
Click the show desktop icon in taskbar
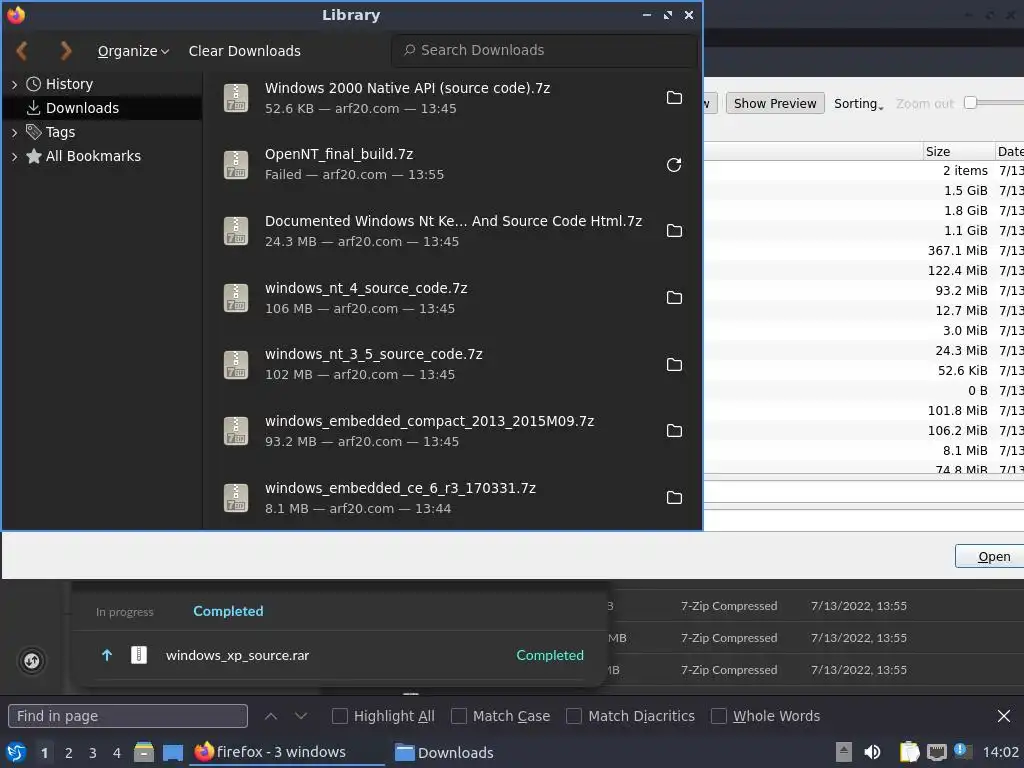click(x=172, y=753)
